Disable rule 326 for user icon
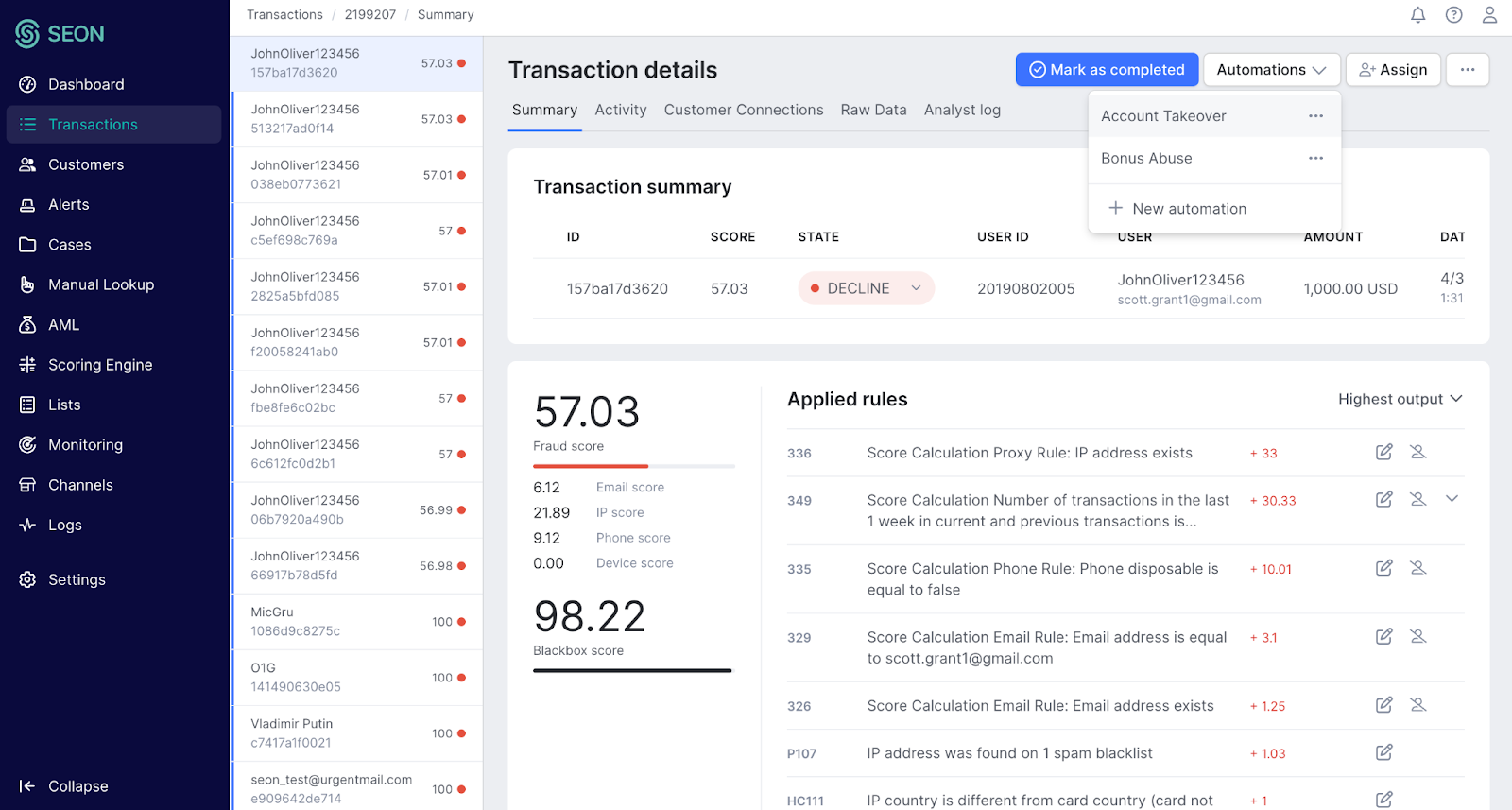1512x810 pixels. point(1417,705)
